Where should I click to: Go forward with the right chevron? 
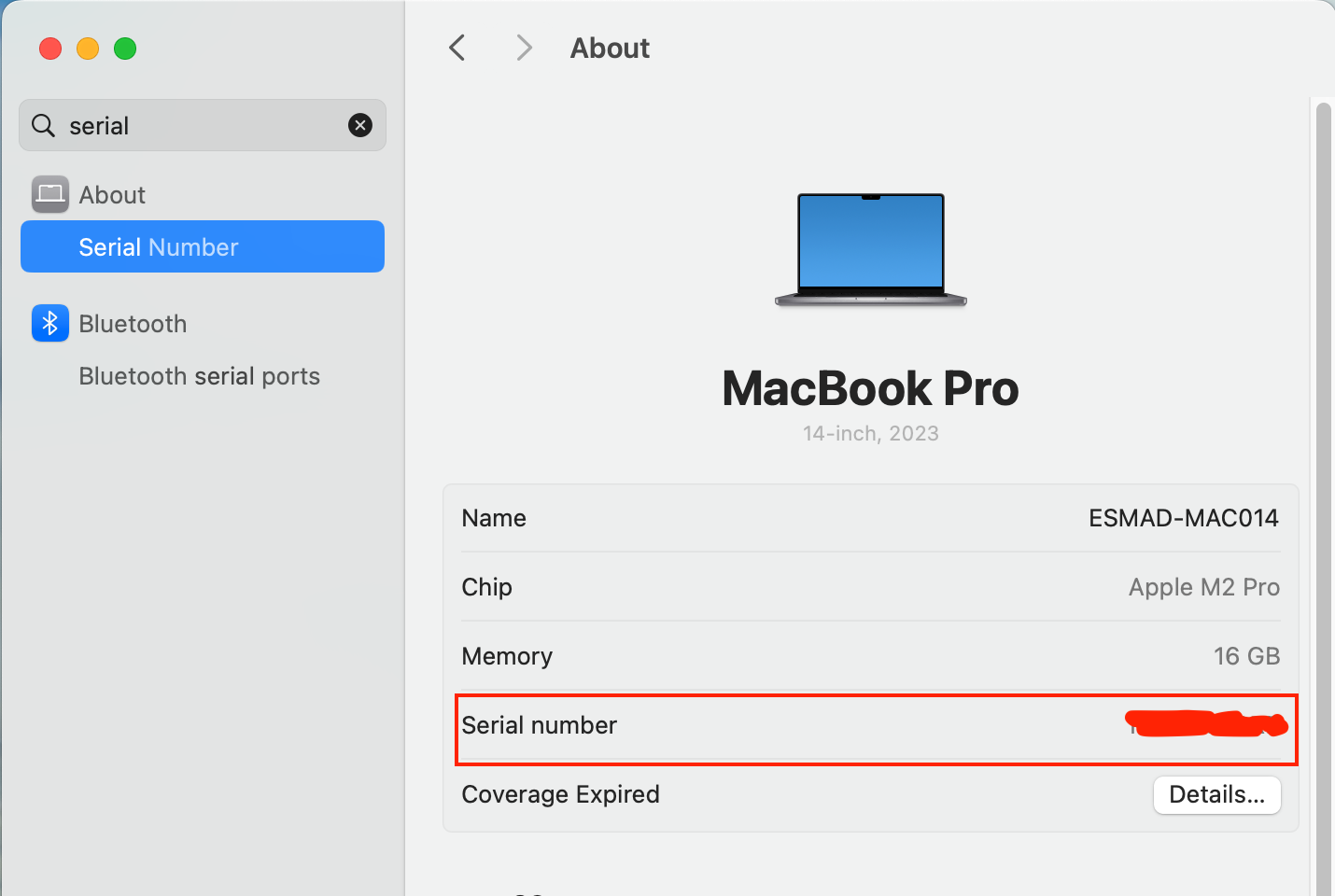(x=524, y=48)
